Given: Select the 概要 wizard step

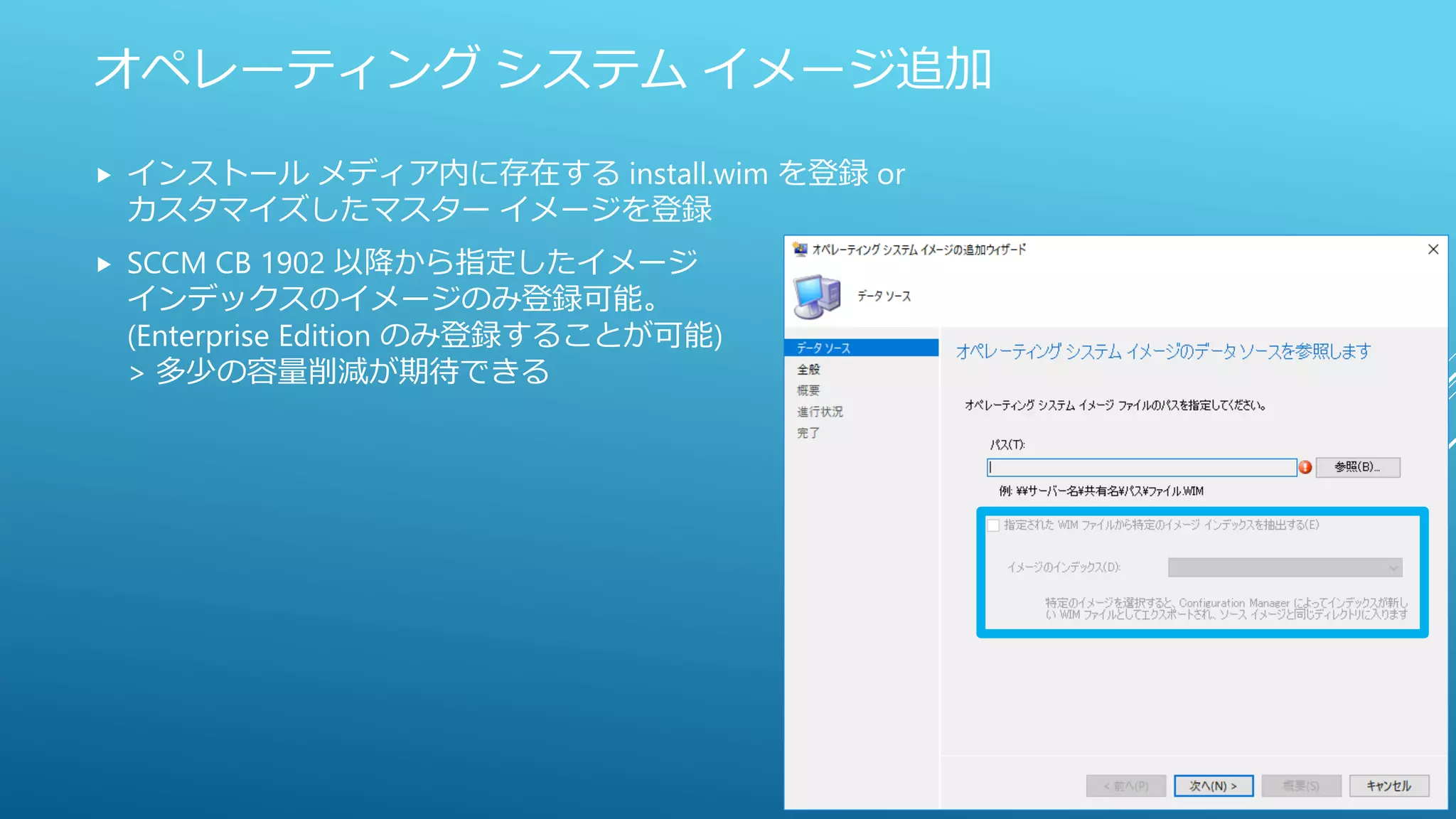Looking at the screenshot, I should pos(808,390).
